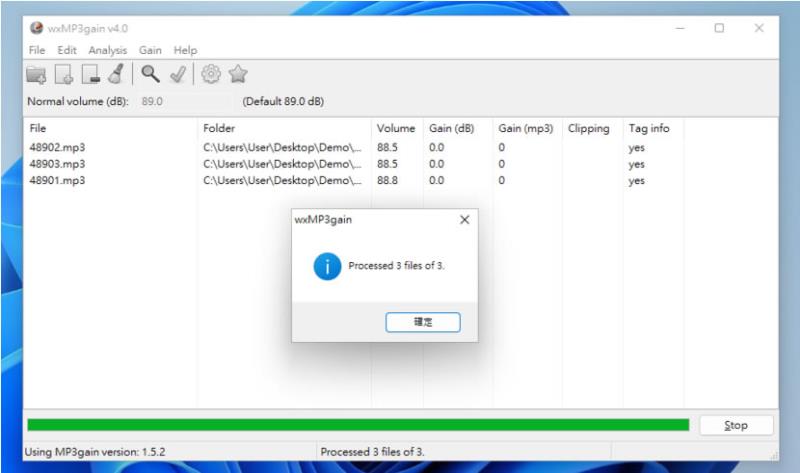
Task: Click the green progress bar
Action: pos(358,425)
